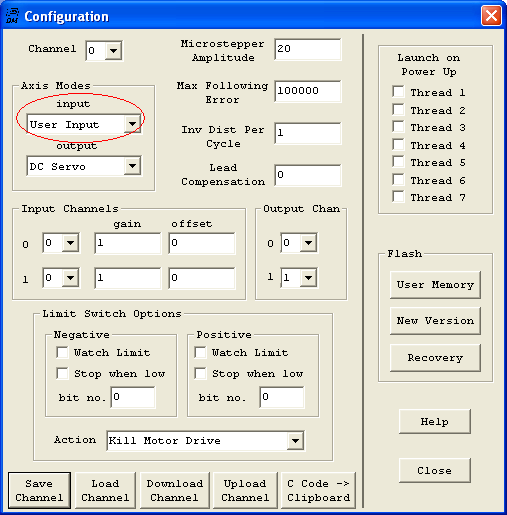Click the Inv Dist Per Cycle field
Viewport: 507px width, 515px height.
click(x=308, y=133)
